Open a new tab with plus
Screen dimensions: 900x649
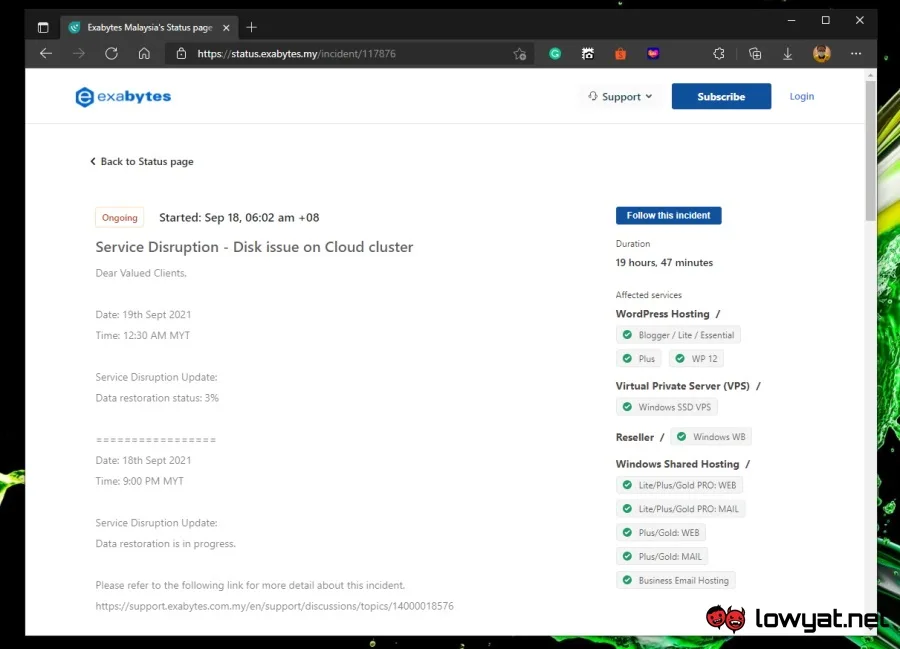[x=251, y=27]
